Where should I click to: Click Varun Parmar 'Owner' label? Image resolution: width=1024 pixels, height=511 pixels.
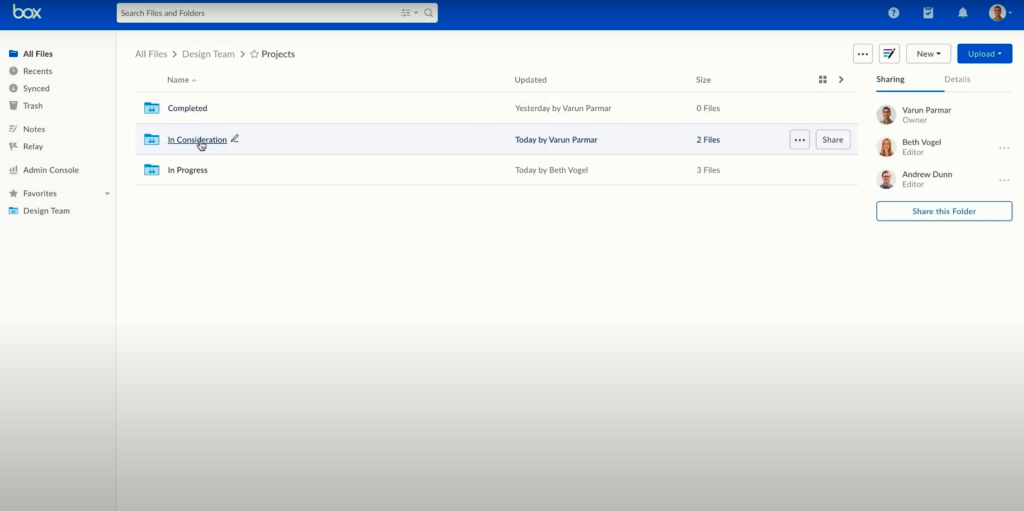[914, 120]
